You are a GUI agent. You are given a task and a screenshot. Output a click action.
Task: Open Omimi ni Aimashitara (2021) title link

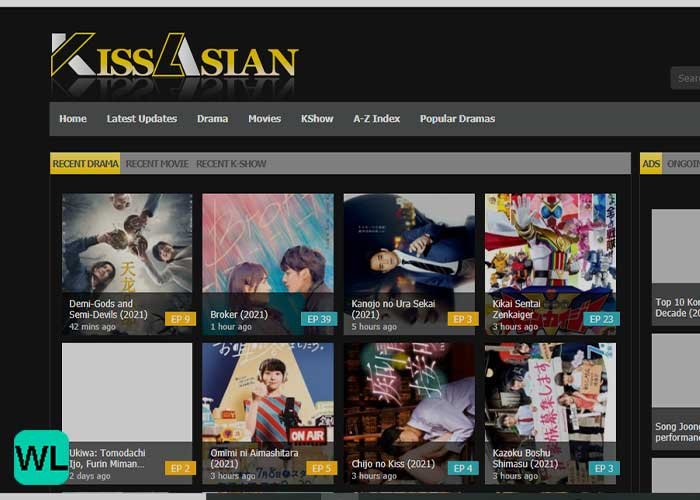pos(254,458)
